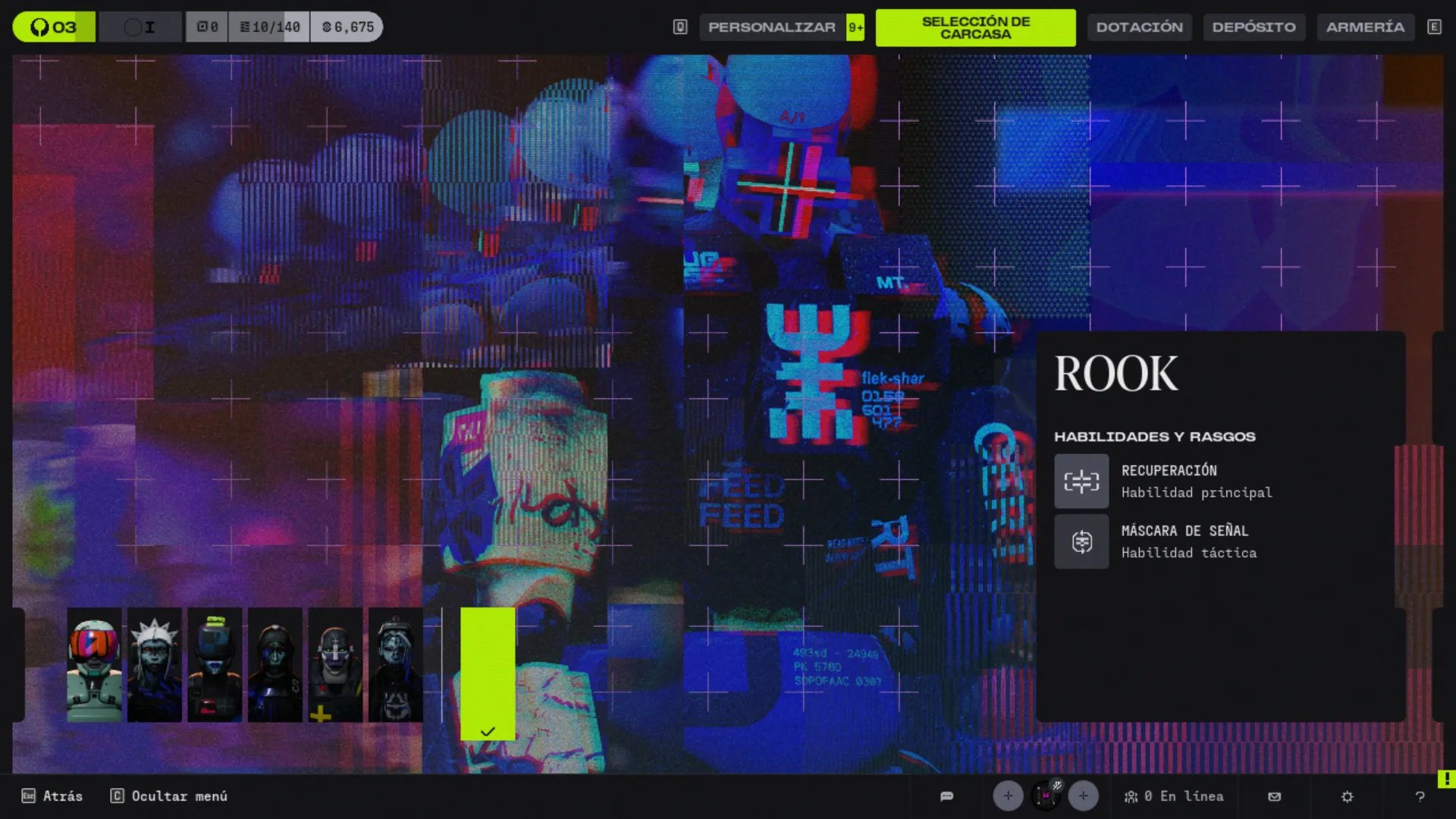Click the player avatar in squad bar

click(1046, 795)
